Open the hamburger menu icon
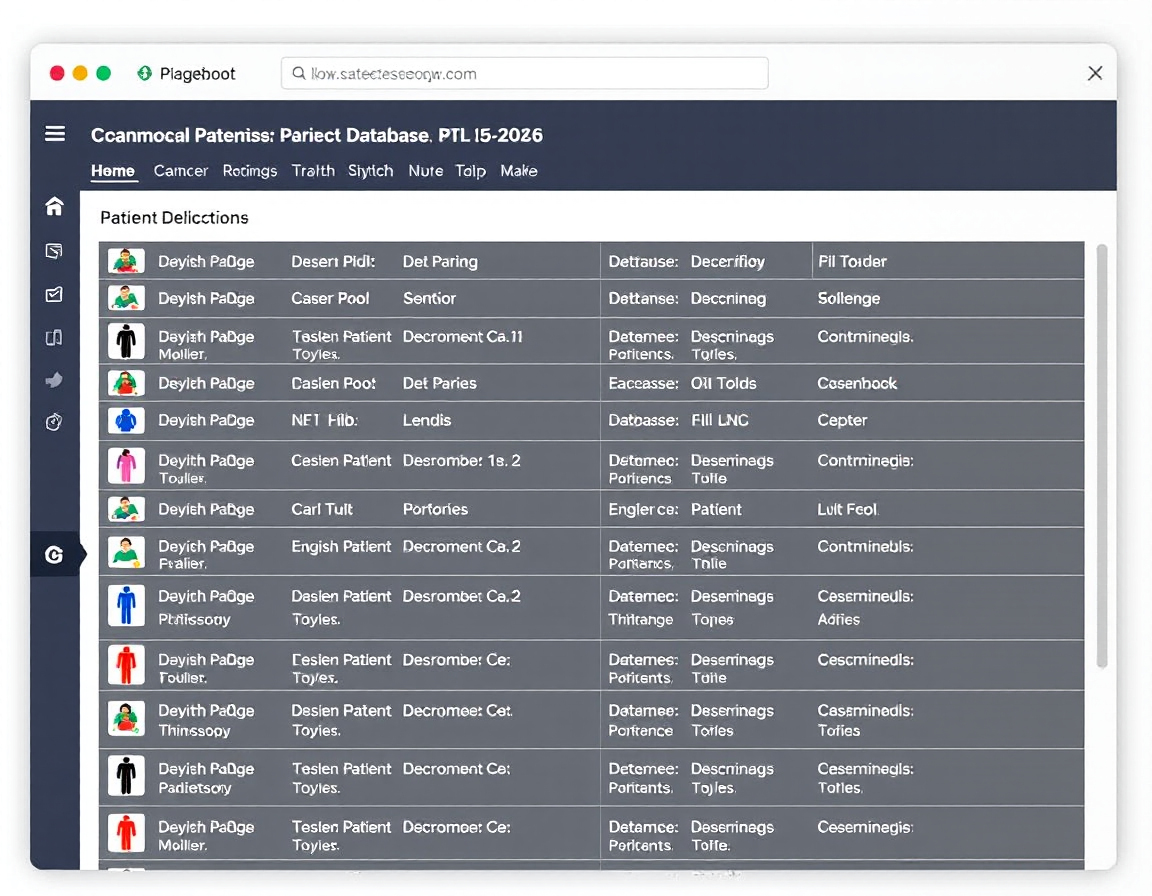 (55, 134)
